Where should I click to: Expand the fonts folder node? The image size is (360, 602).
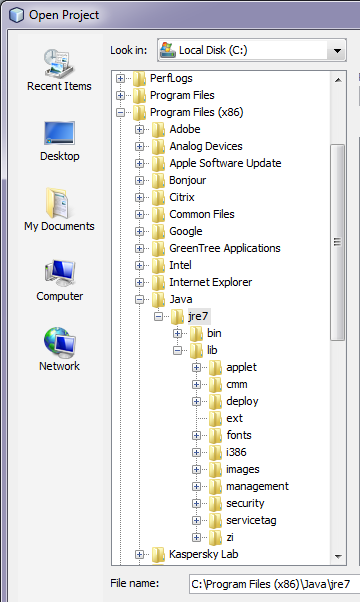tap(196, 435)
